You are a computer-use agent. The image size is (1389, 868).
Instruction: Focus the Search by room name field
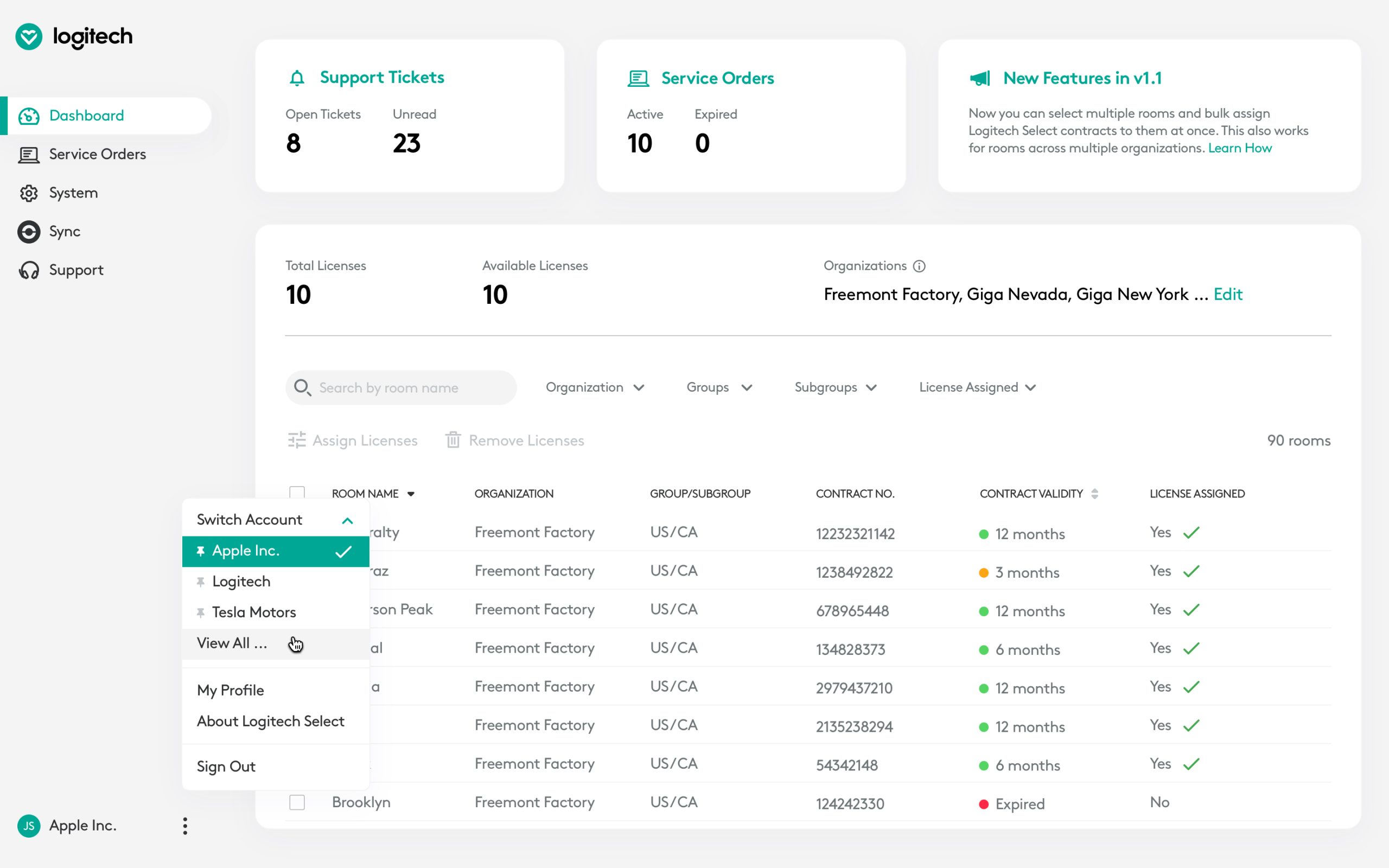[400, 387]
